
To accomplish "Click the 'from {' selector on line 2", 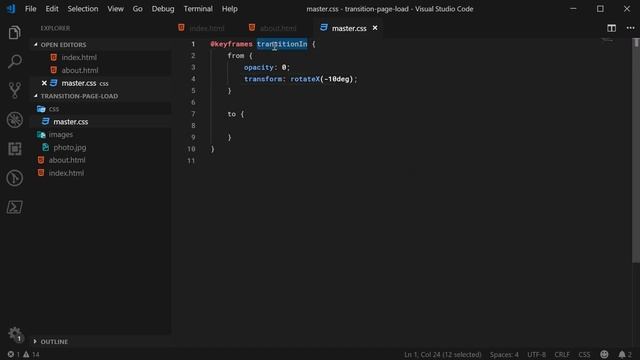I will (x=240, y=56).
